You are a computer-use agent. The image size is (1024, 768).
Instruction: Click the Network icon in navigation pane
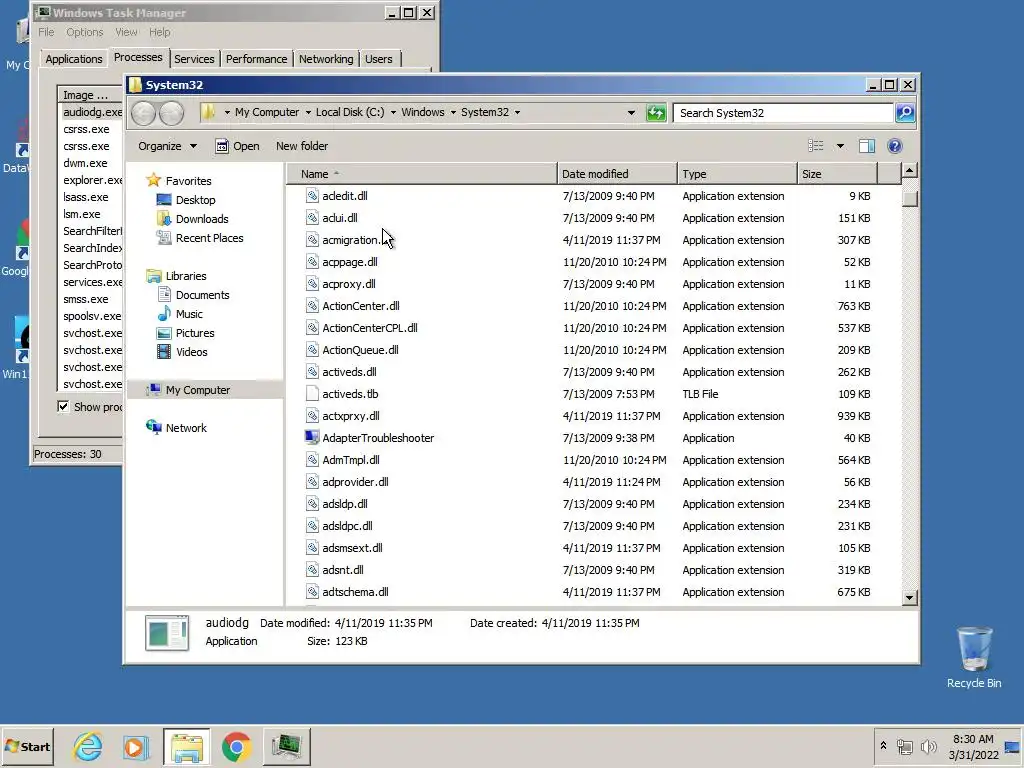tap(153, 427)
